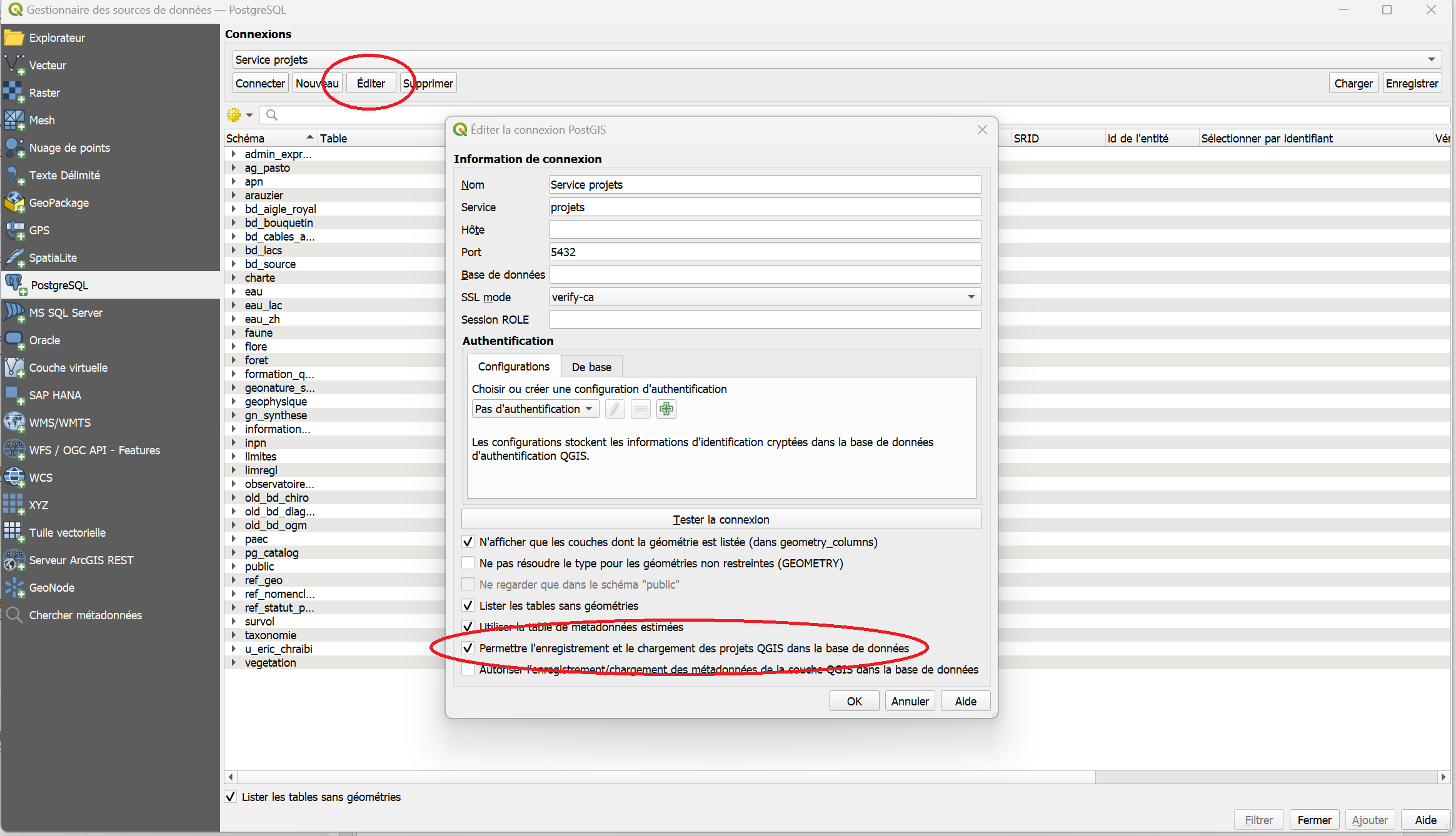Expand the public schema node
Image resolution: width=1456 pixels, height=836 pixels.
point(233,566)
